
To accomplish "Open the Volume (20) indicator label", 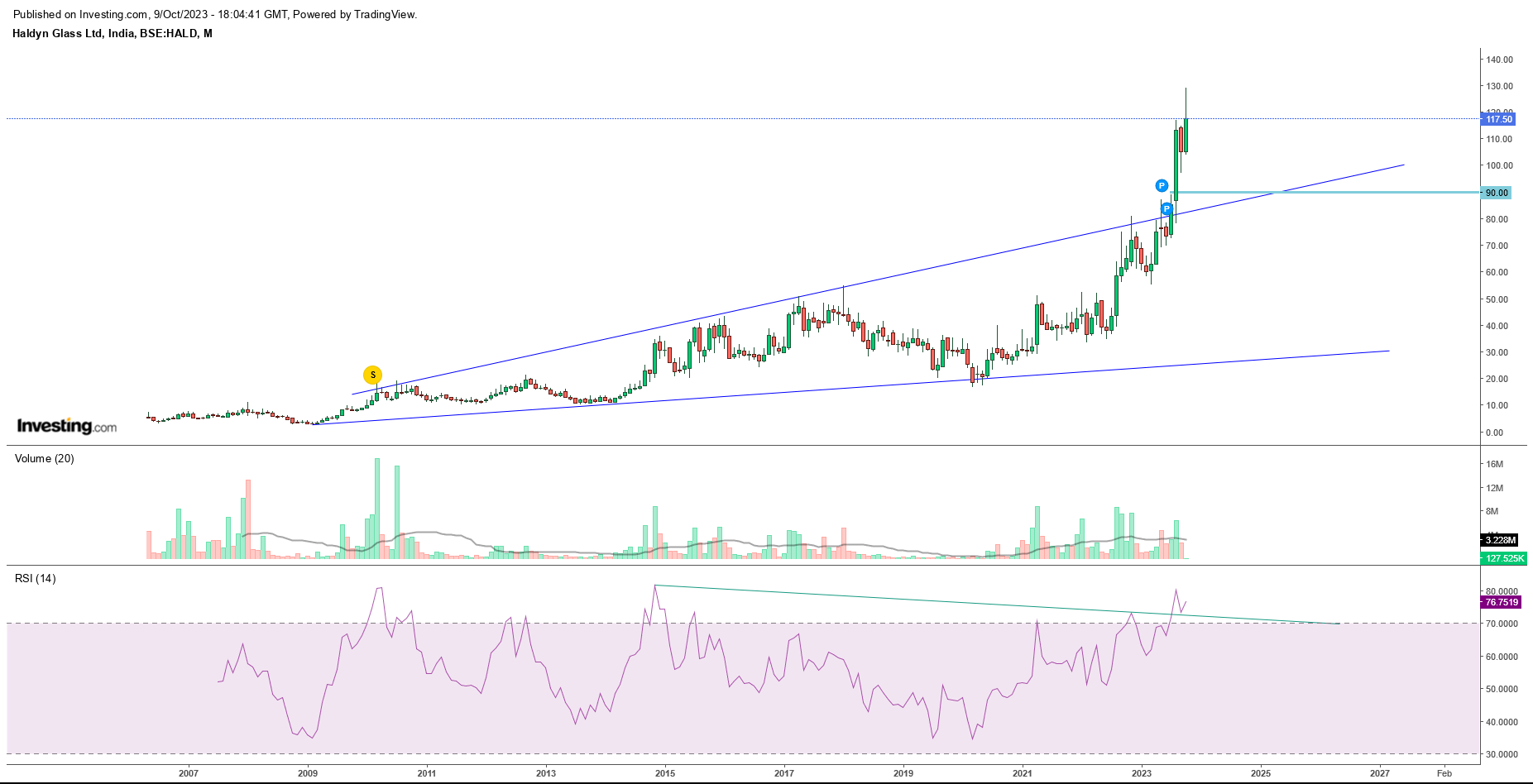I will pyautogui.click(x=45, y=459).
